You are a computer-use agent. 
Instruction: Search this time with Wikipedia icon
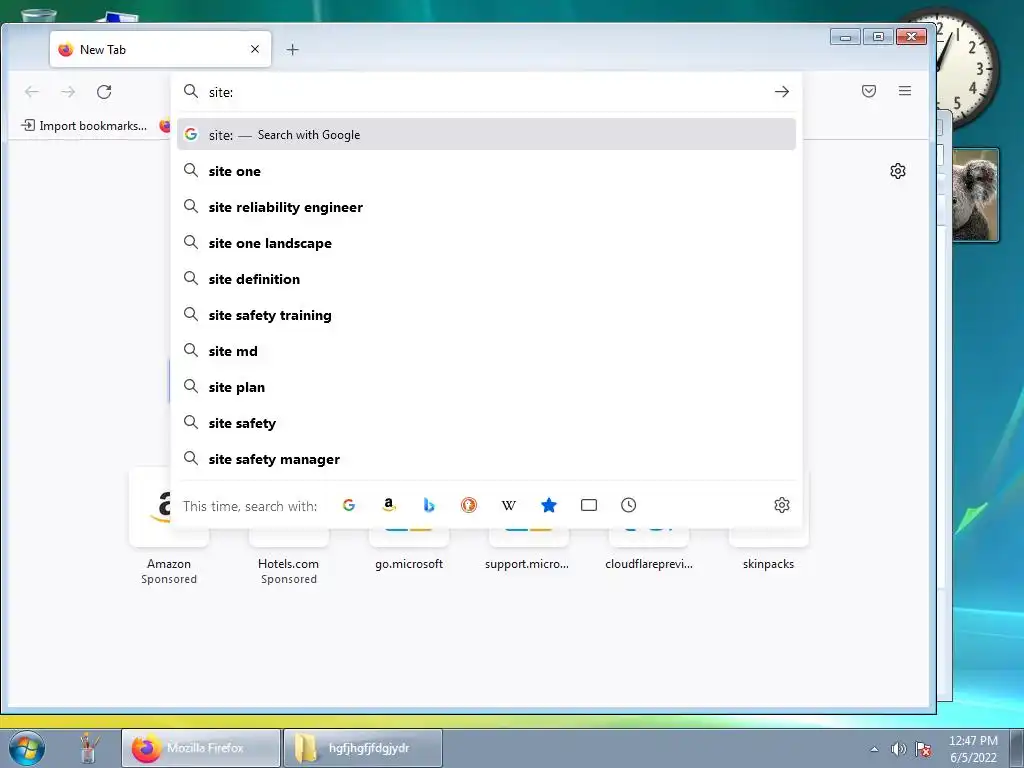(x=509, y=505)
